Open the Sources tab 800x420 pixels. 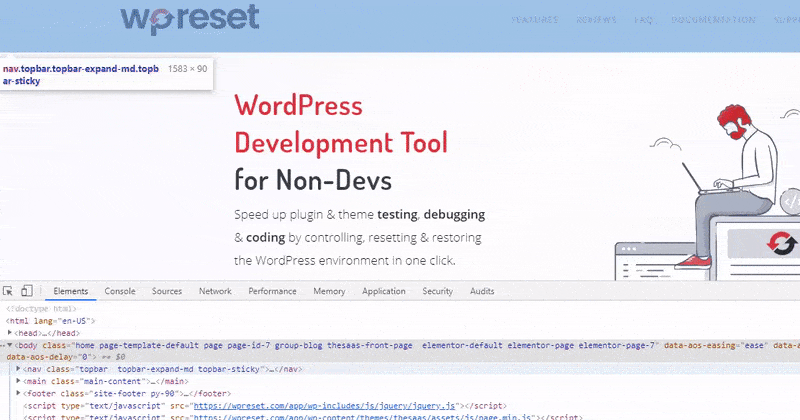[x=167, y=291]
